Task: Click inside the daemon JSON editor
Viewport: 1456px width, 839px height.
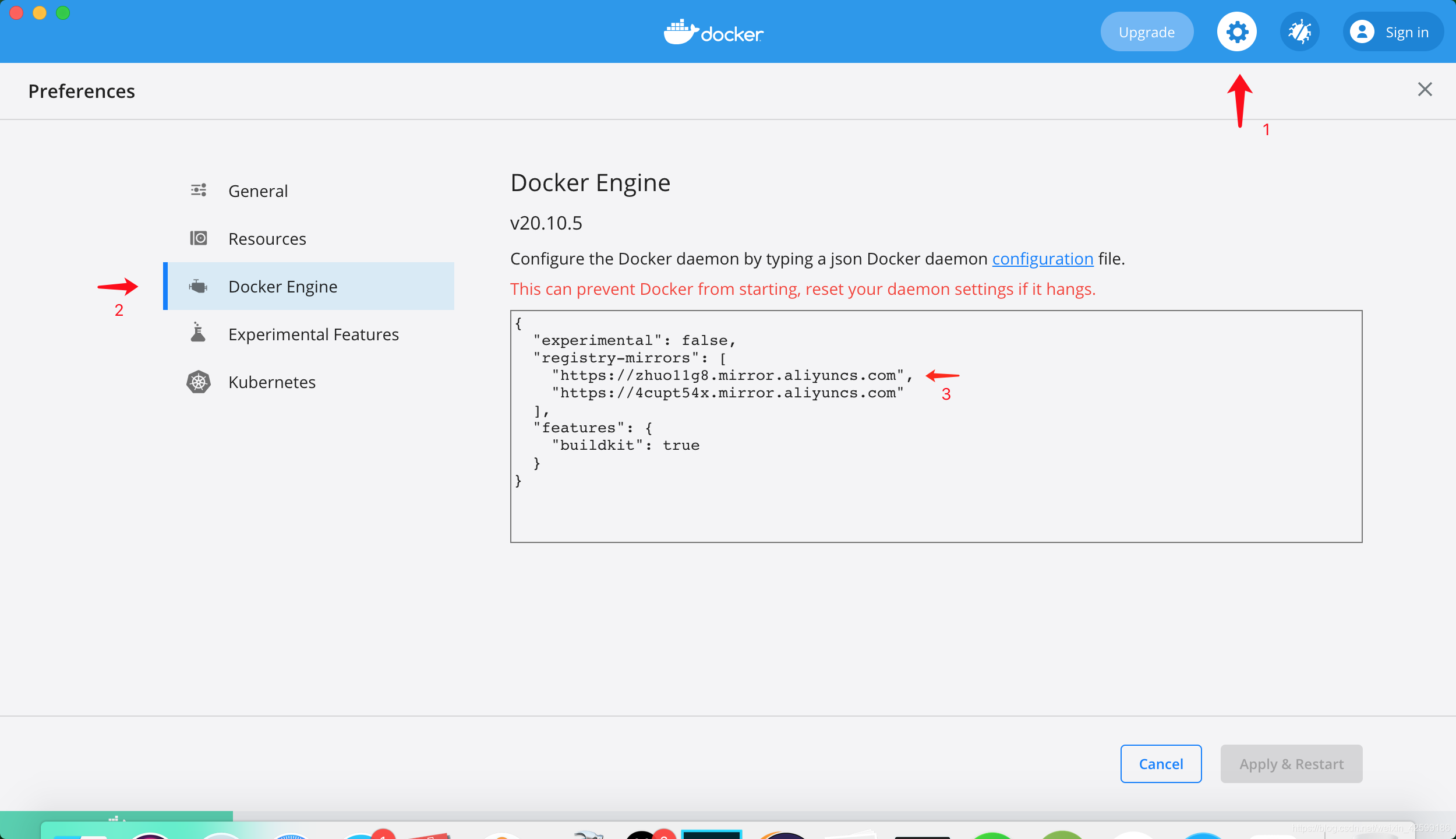Action: (936, 426)
